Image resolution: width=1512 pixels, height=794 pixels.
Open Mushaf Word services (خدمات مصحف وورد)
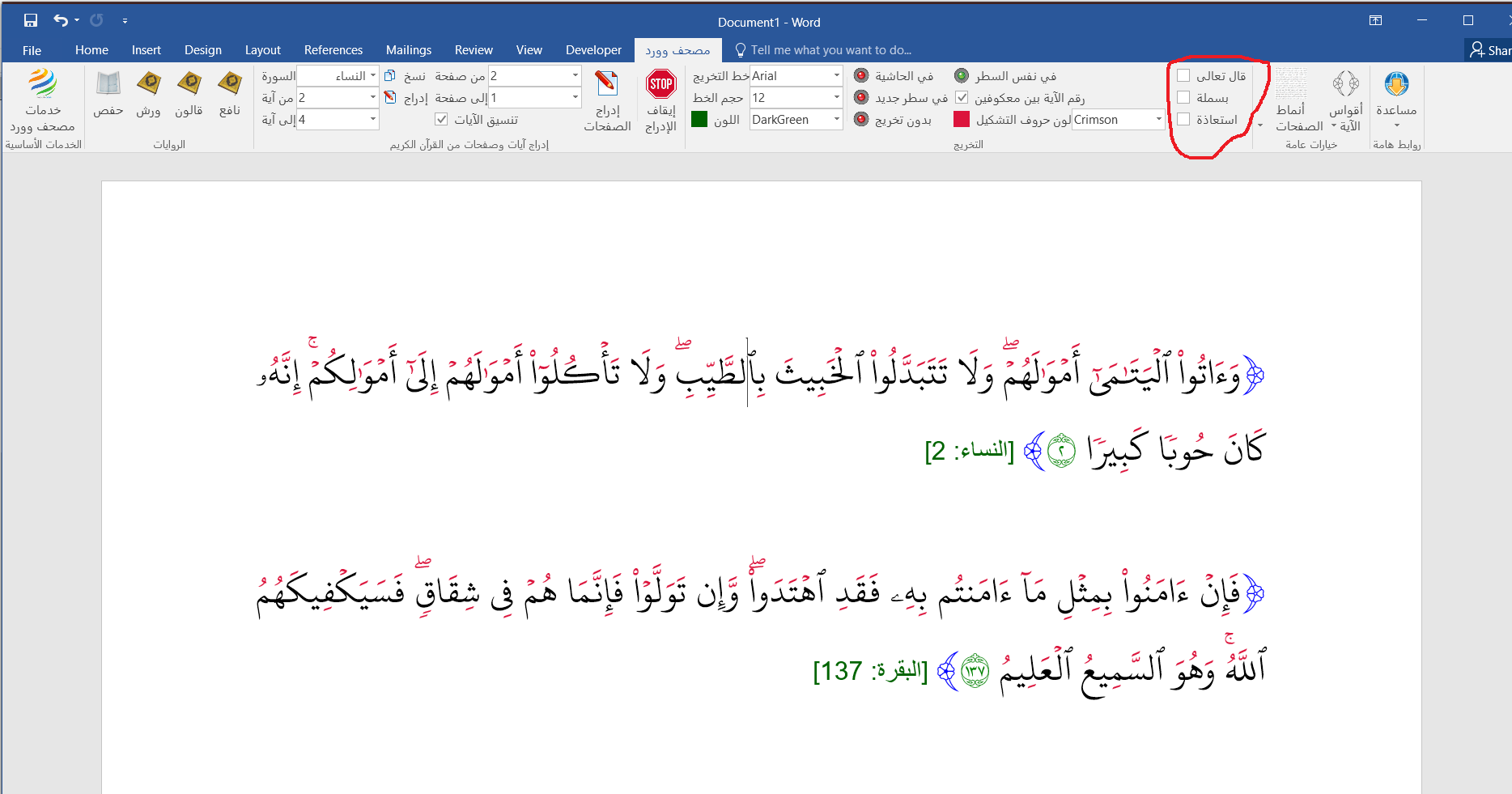tap(42, 100)
